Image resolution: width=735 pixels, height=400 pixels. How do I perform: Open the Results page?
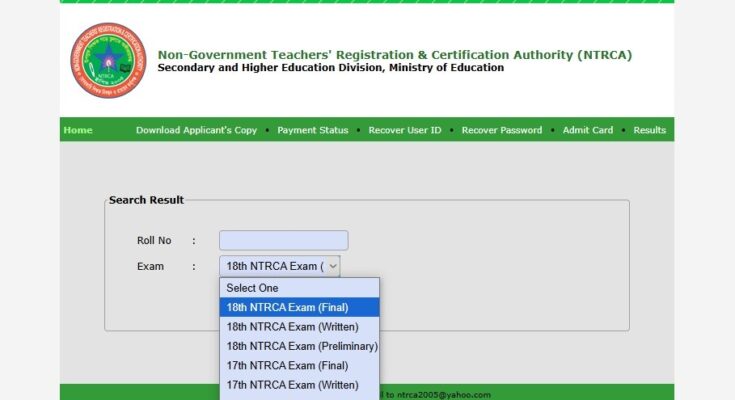coord(650,130)
